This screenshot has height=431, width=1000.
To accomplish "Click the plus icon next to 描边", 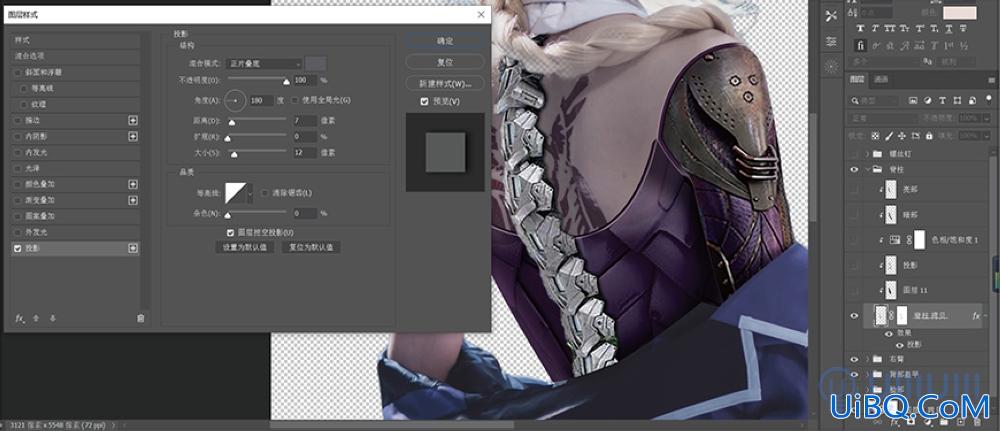I will [133, 121].
